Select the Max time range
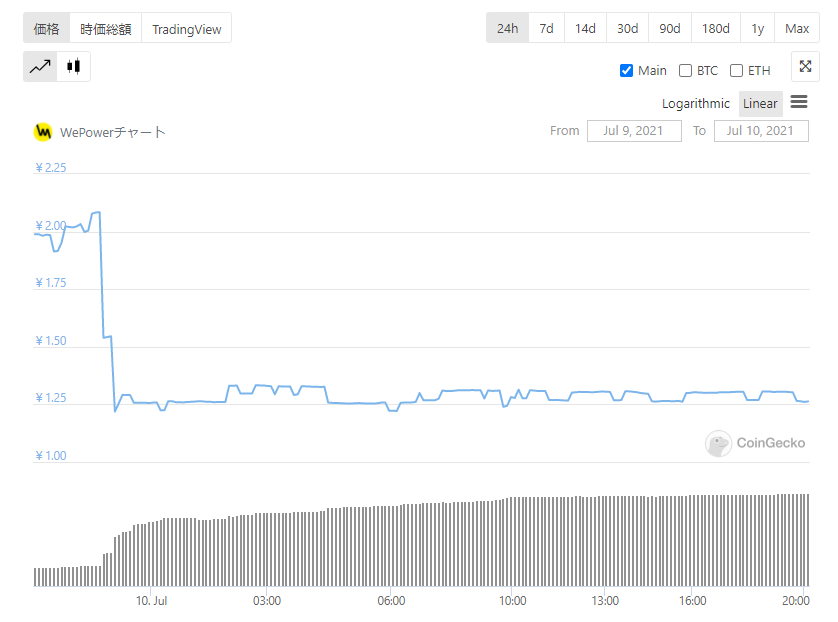 797,28
